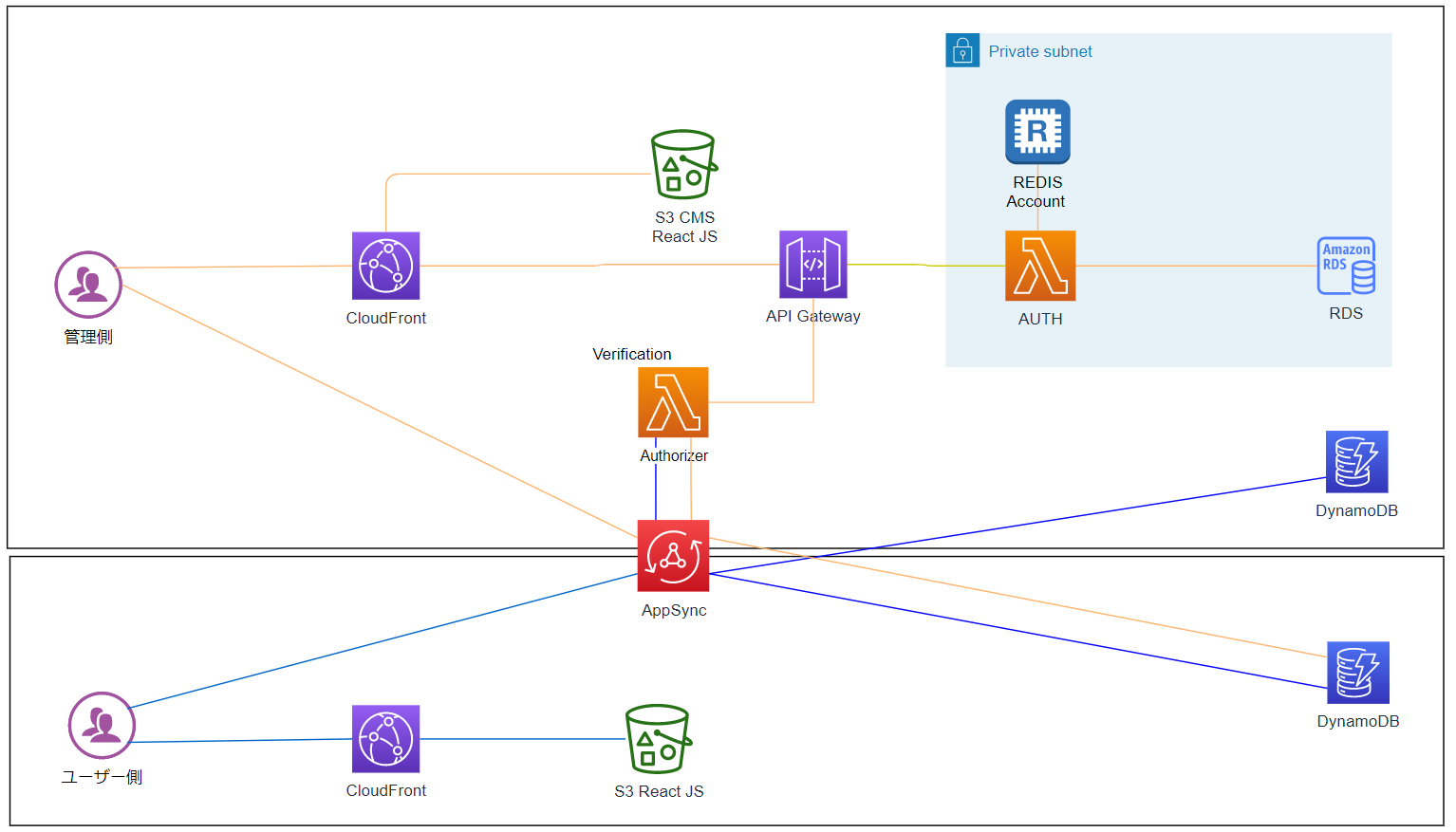Image resolution: width=1456 pixels, height=832 pixels.
Task: Select the 'Private subnet' label
Action: click(1040, 51)
